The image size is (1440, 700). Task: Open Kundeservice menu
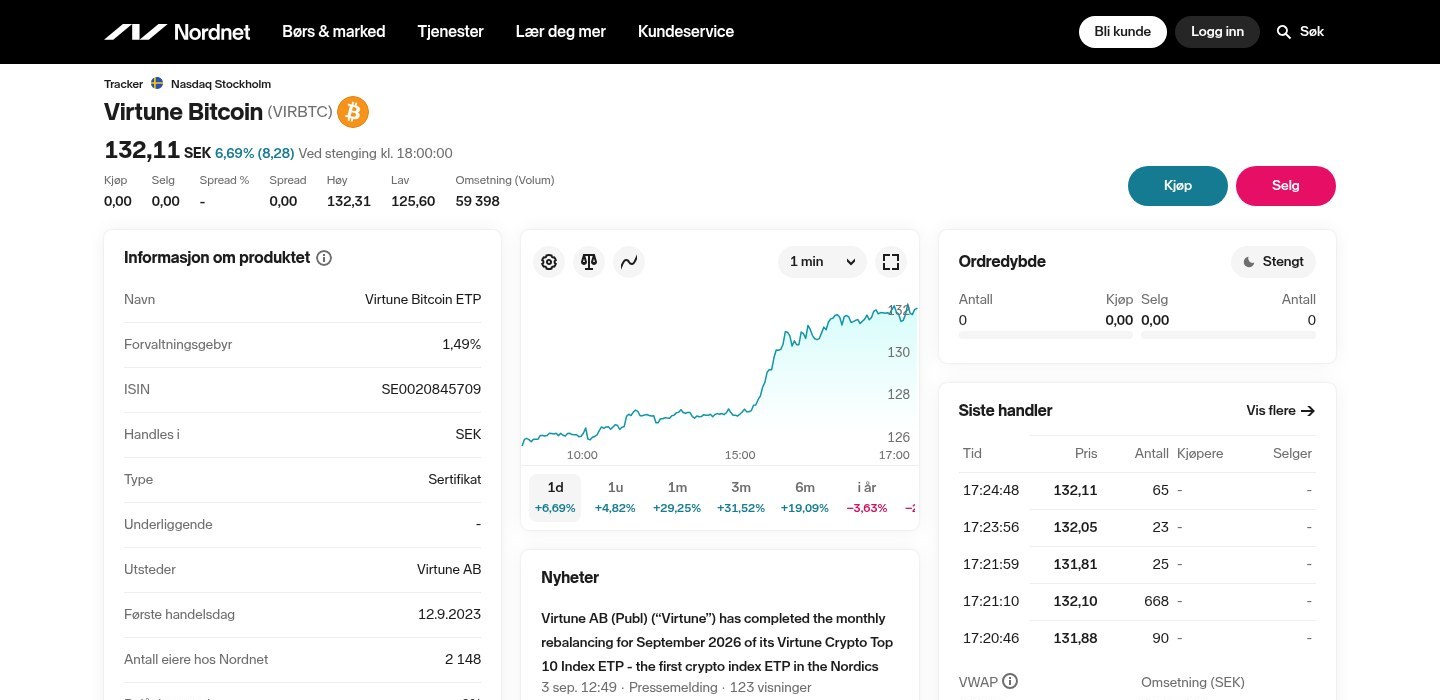(x=686, y=32)
